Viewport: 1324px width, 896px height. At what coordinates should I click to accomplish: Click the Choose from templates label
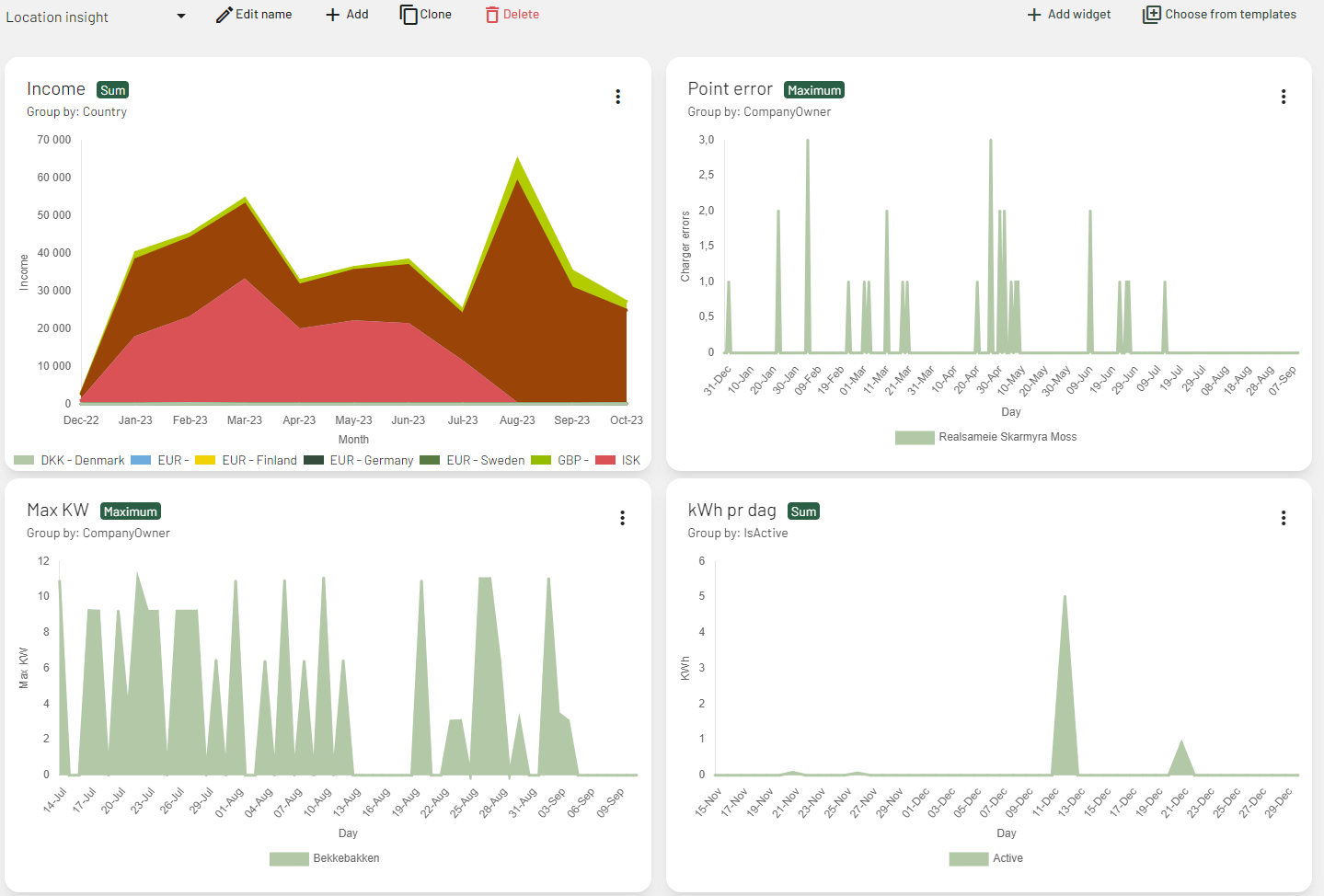click(x=1230, y=15)
